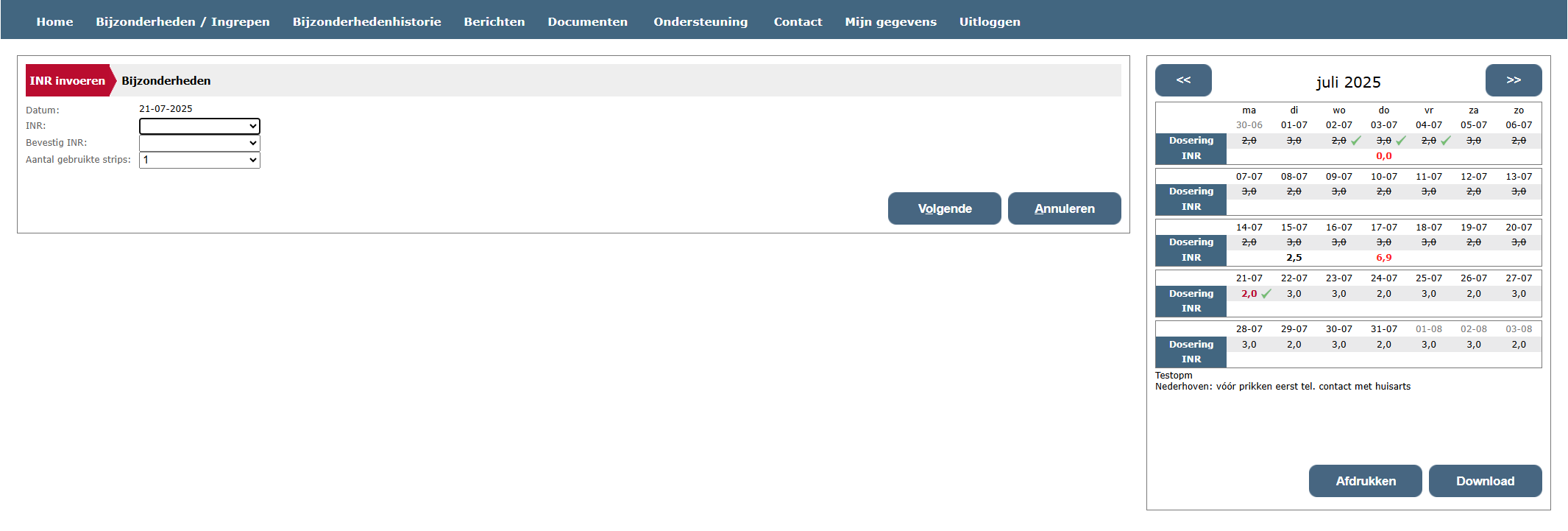The height and width of the screenshot is (531, 1568).
Task: Click green checkmark on 21-07 dosage
Action: (1266, 294)
